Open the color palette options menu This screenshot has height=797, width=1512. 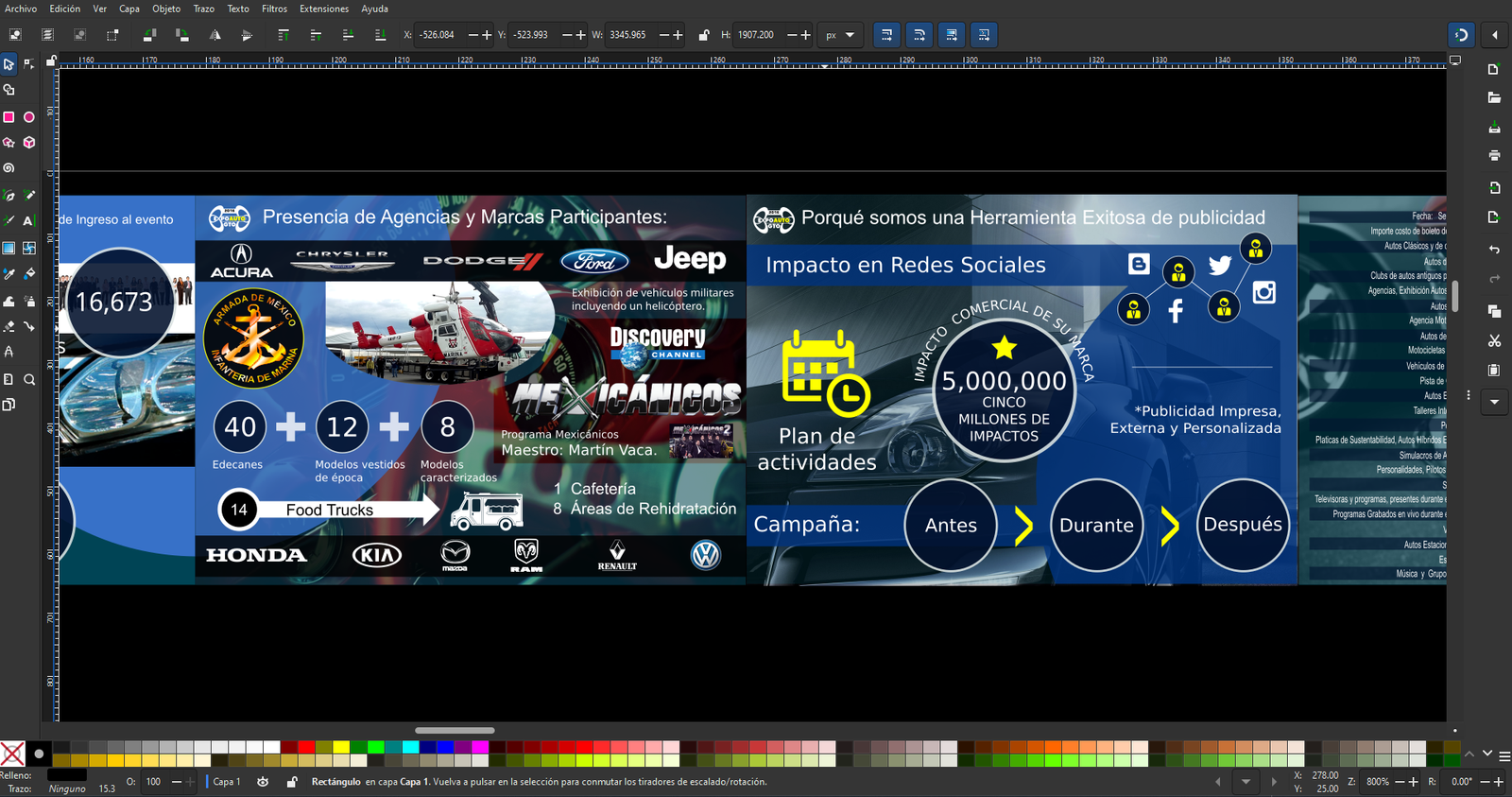[x=1504, y=755]
